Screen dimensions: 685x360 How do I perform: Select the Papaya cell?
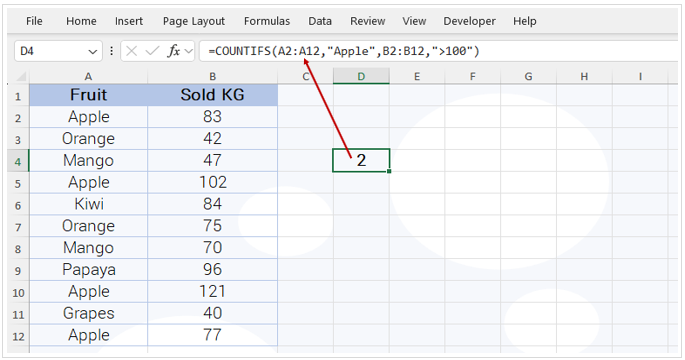click(x=88, y=270)
